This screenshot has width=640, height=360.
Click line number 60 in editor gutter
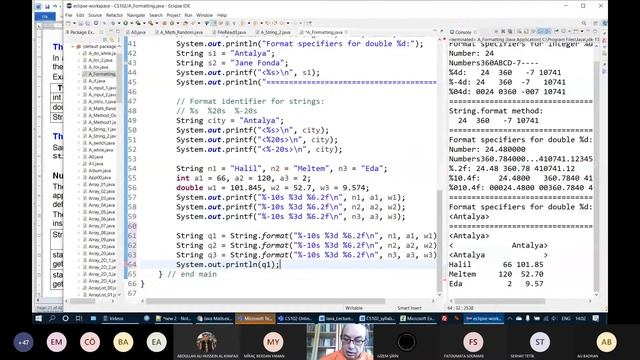(132, 226)
